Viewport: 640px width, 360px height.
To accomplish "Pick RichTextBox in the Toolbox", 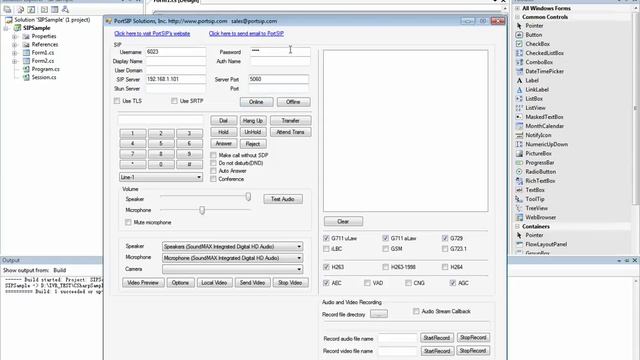I will (540, 181).
